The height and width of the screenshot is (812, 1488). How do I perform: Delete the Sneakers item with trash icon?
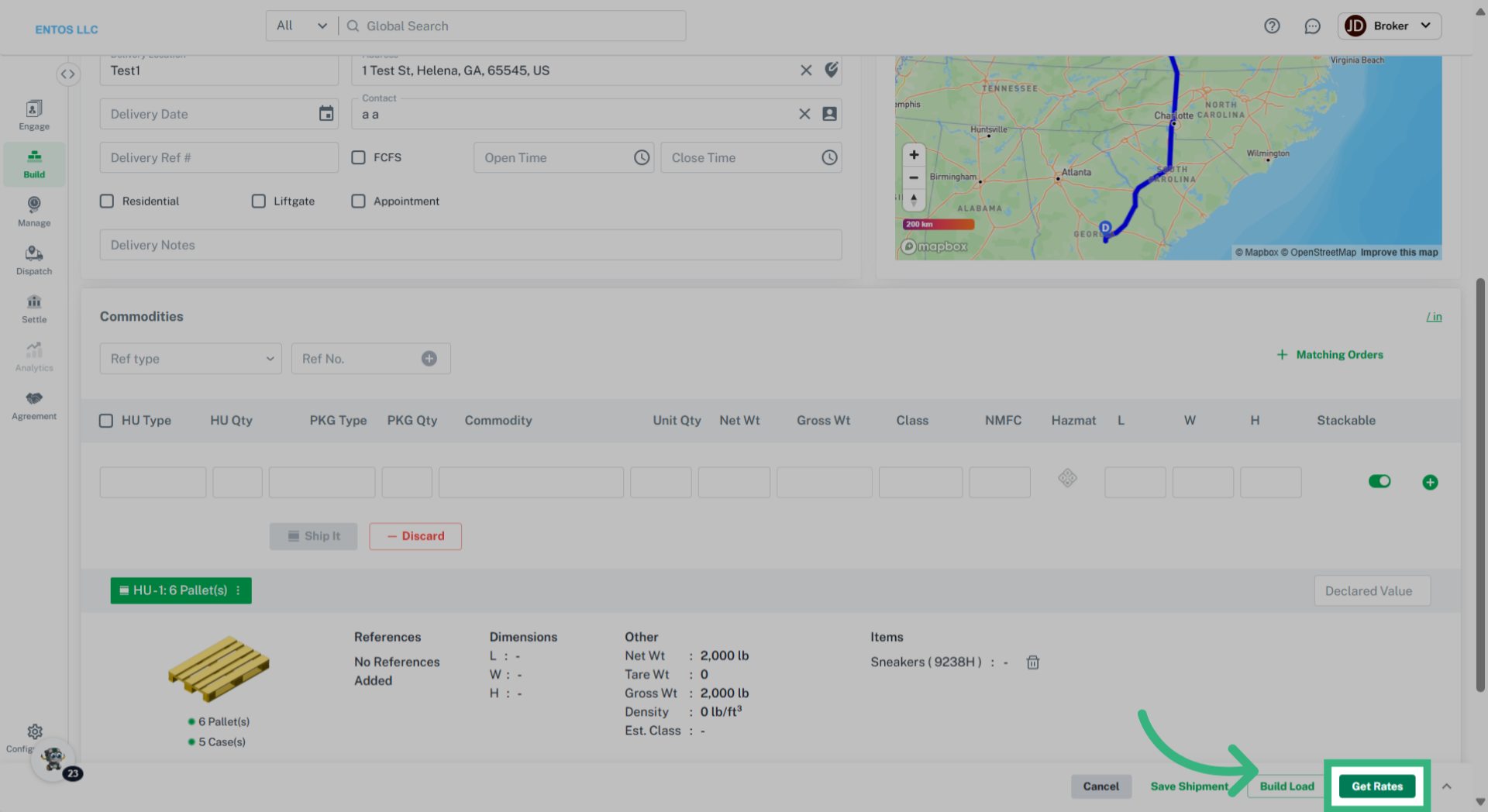[1032, 662]
